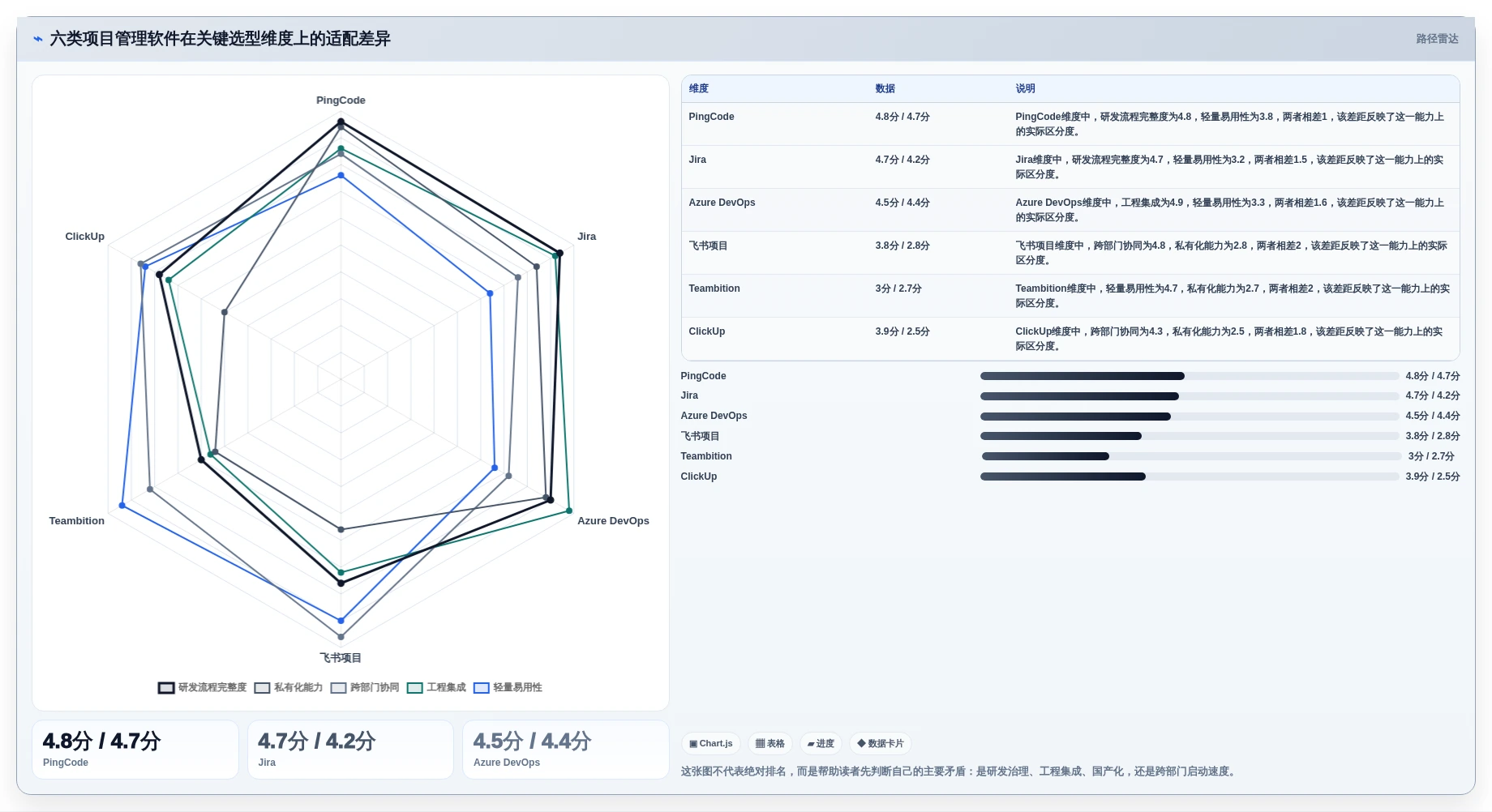The height and width of the screenshot is (812, 1492).
Task: Click the 进度 tag chip
Action: point(821,743)
